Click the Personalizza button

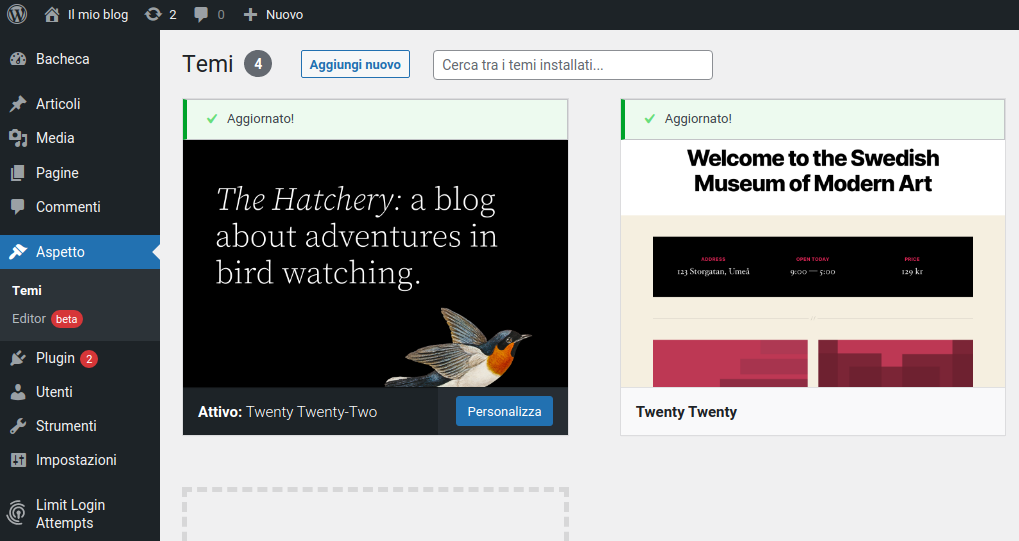(x=504, y=412)
